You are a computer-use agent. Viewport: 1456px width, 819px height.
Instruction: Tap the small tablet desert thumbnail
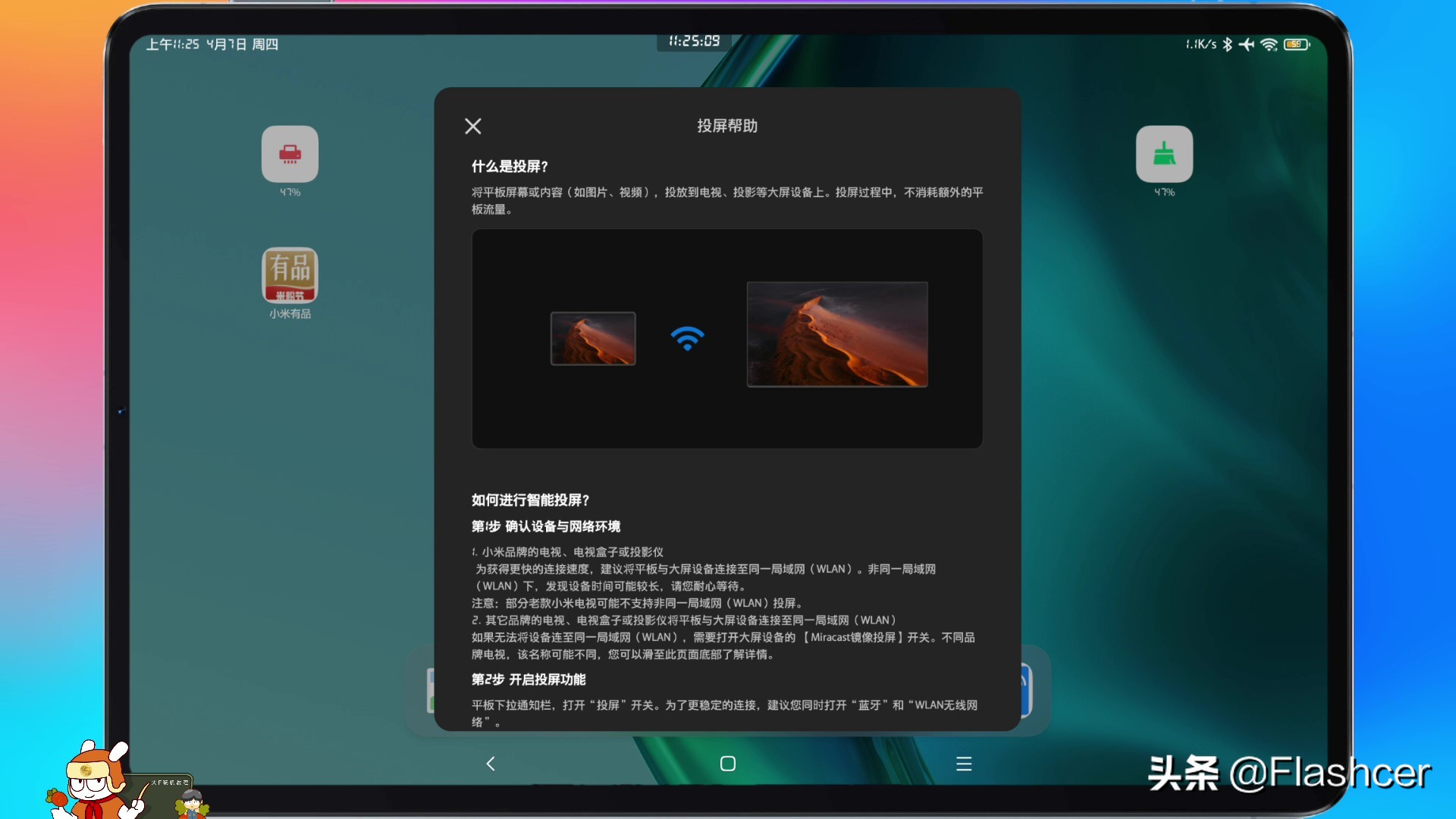[593, 338]
